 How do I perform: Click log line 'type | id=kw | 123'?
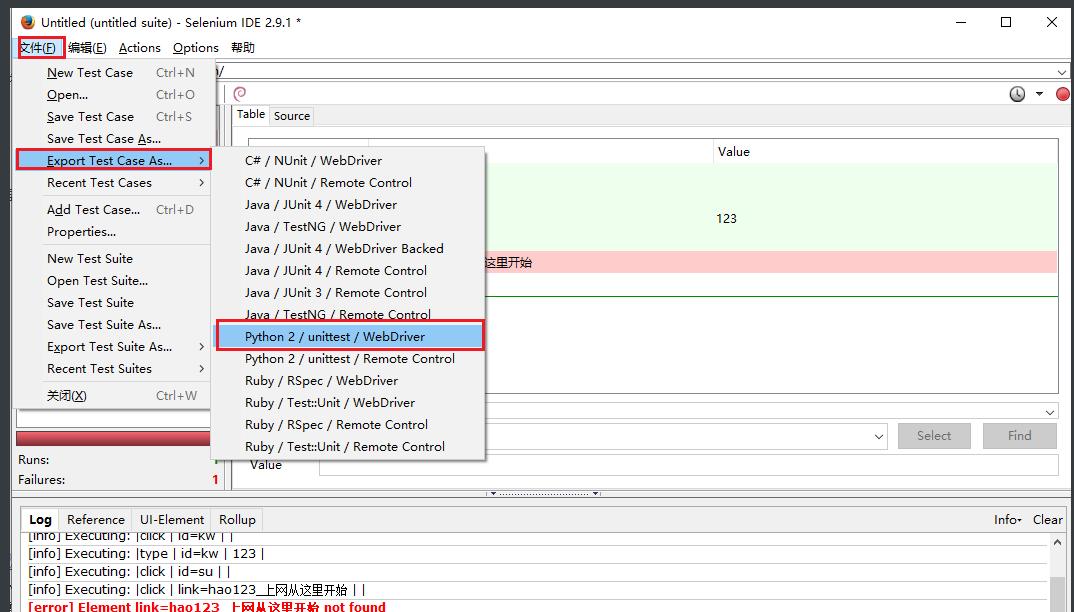146,553
